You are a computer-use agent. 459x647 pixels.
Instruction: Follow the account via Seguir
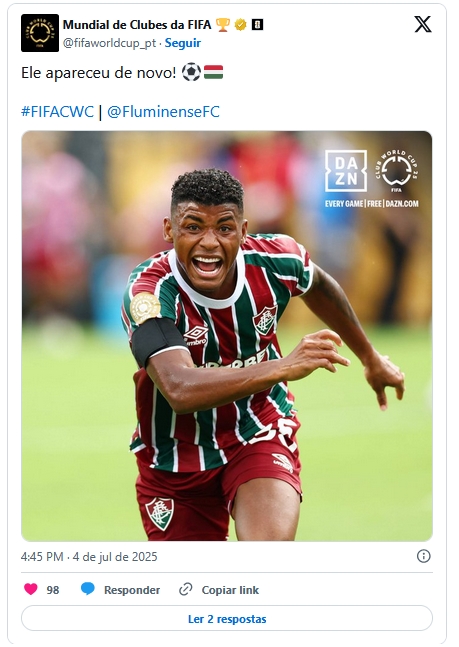click(x=183, y=43)
